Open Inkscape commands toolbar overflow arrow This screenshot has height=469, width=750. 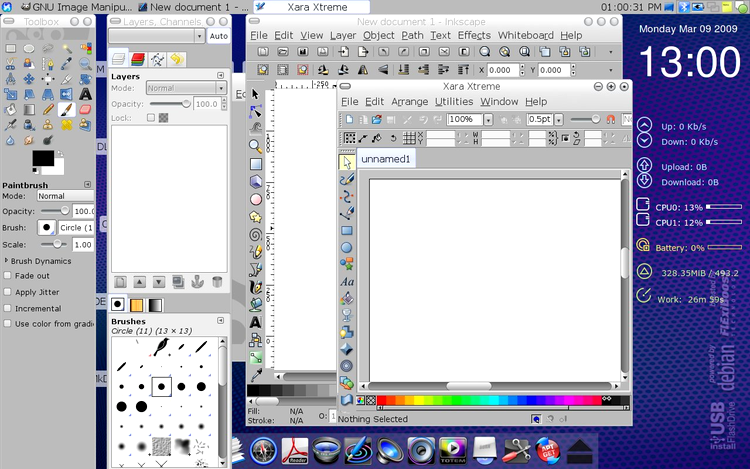click(611, 52)
